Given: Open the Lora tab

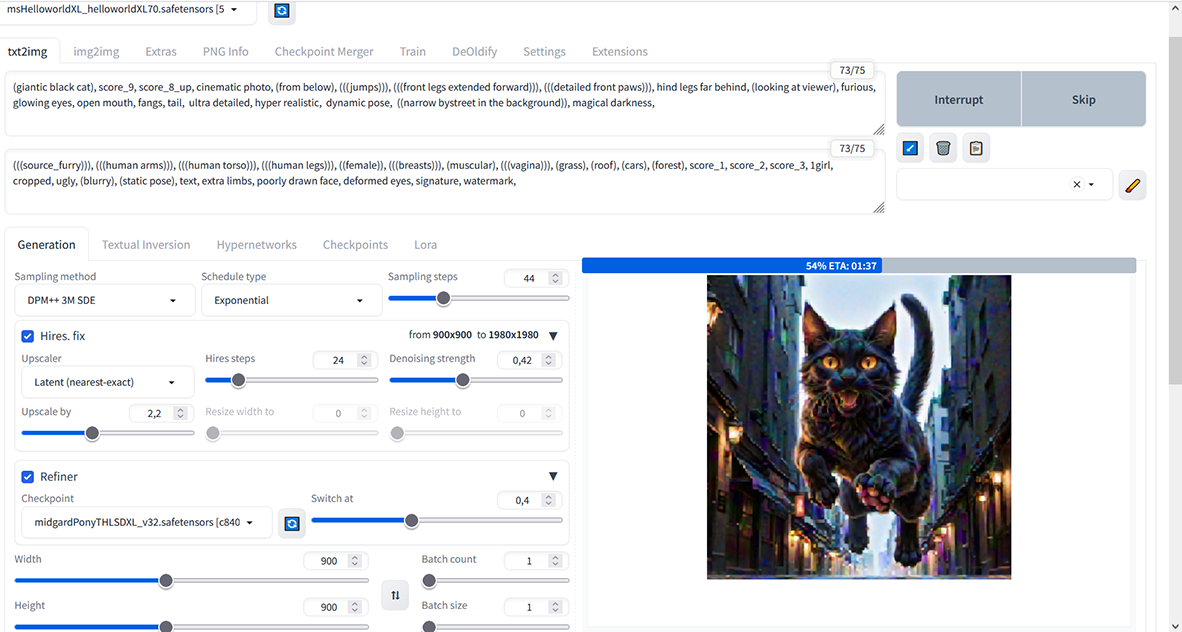Looking at the screenshot, I should click(x=425, y=245).
